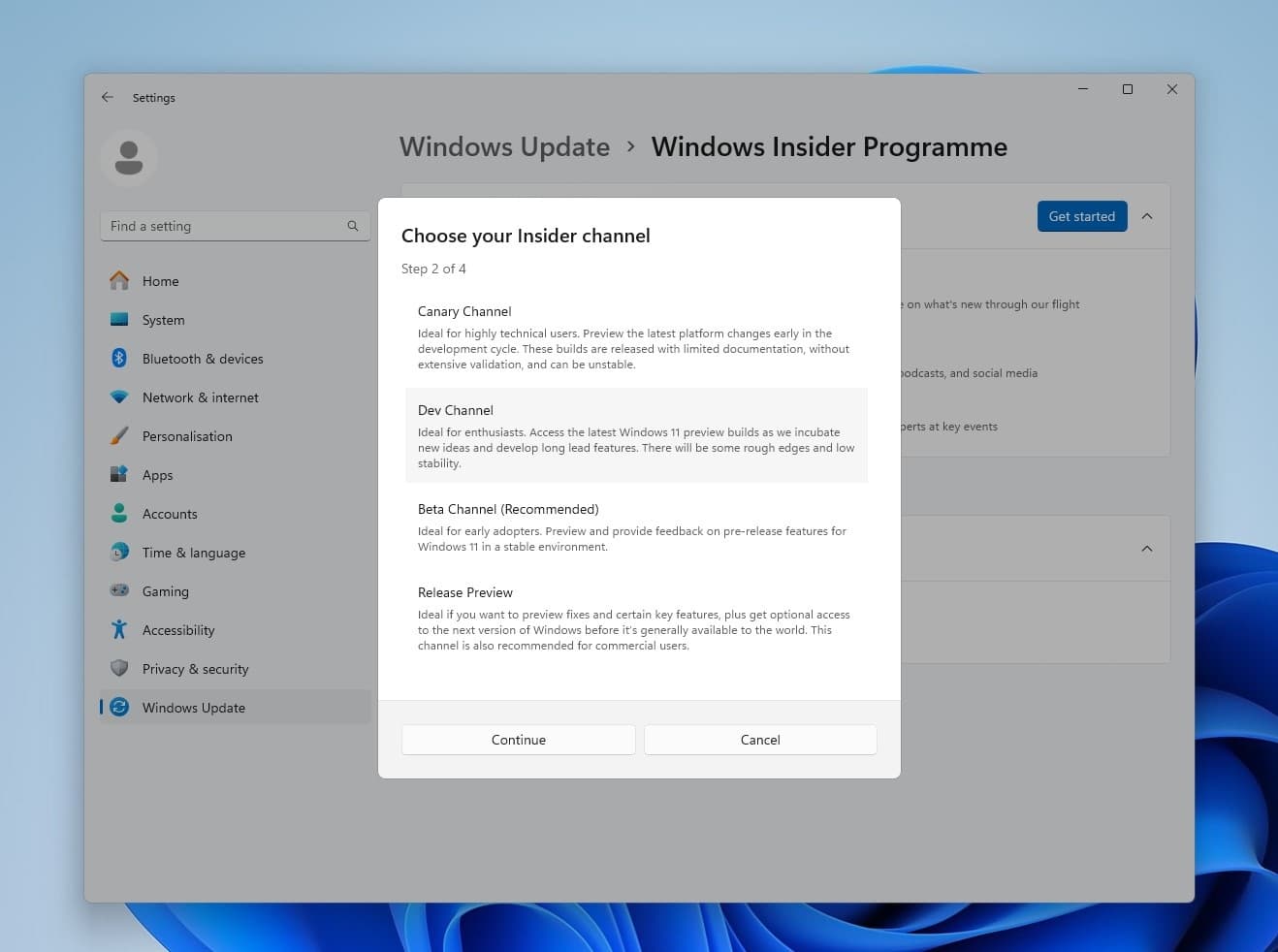This screenshot has width=1278, height=952.
Task: Minimize the Settings window
Action: point(1083,89)
